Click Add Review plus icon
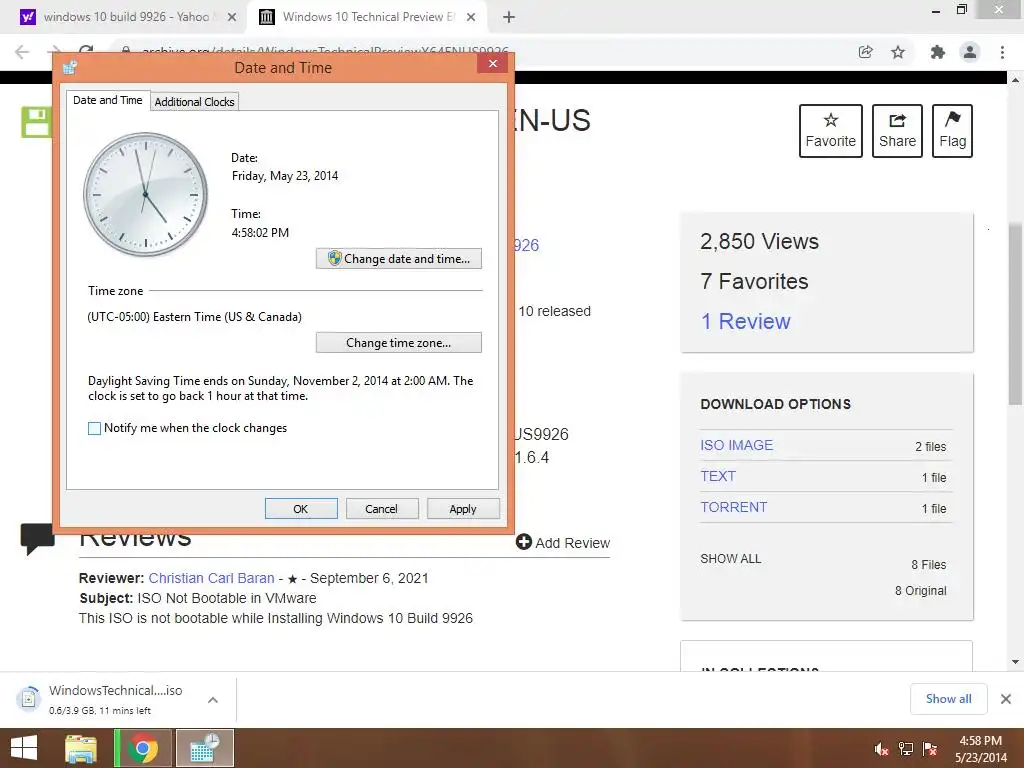Image resolution: width=1024 pixels, height=768 pixels. click(x=524, y=542)
